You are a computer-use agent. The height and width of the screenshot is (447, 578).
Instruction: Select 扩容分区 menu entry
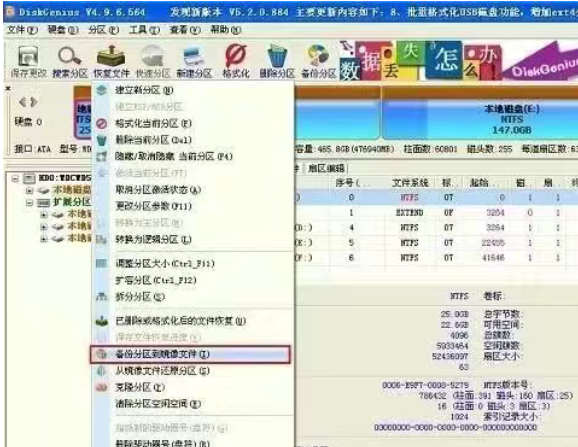(x=193, y=280)
